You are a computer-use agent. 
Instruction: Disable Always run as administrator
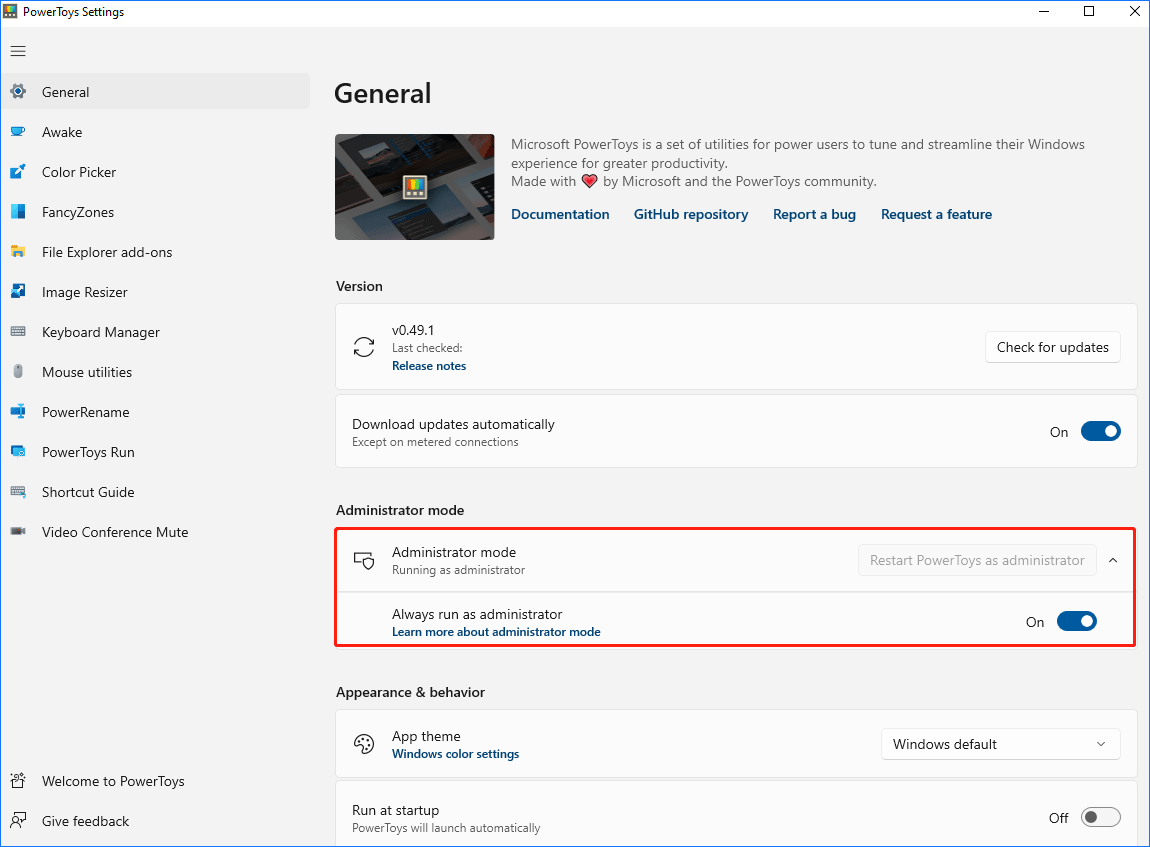point(1077,621)
